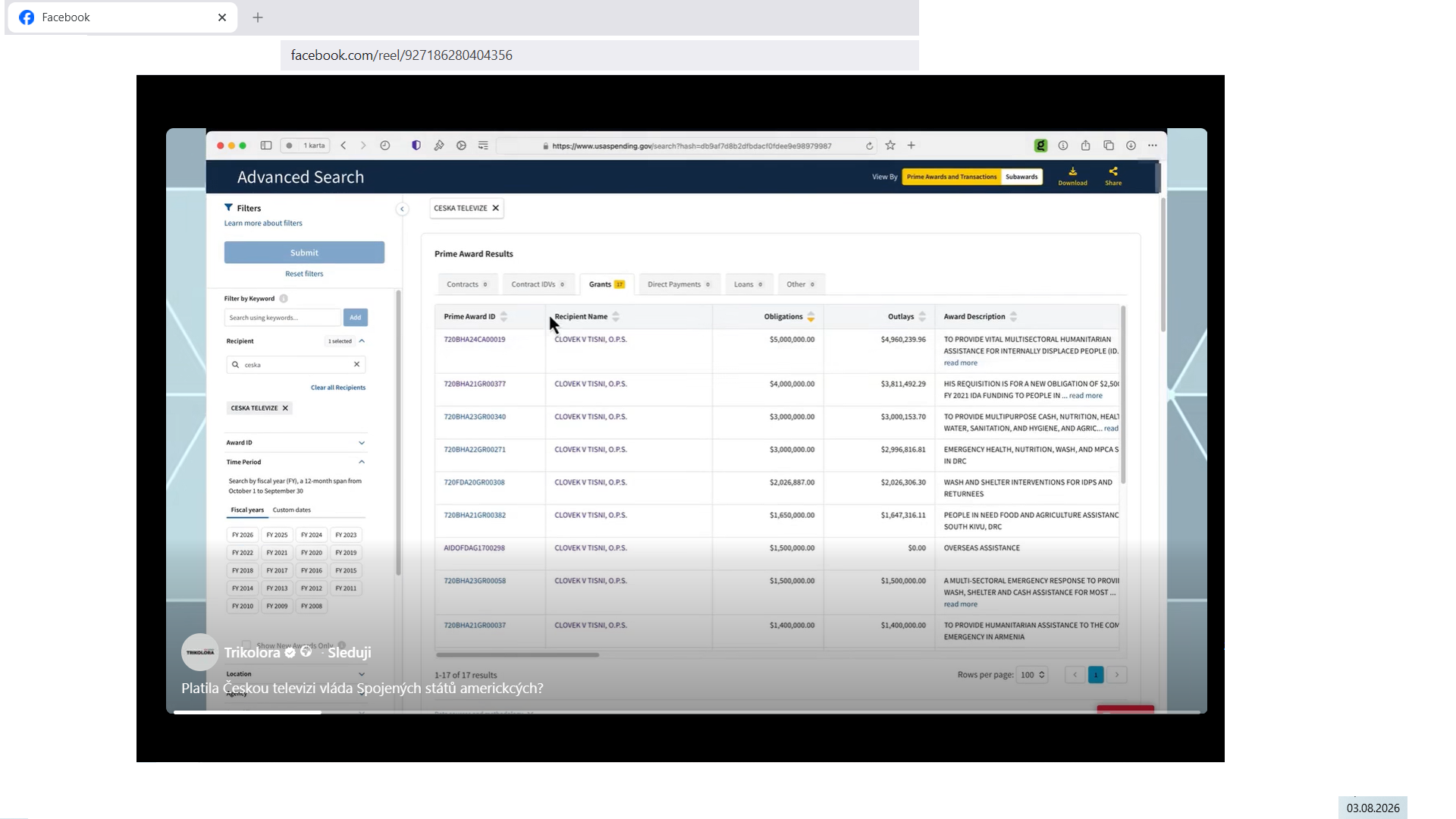Click the shield privacy icon in Safari toolbar
This screenshot has height=819, width=1456.
coord(416,146)
